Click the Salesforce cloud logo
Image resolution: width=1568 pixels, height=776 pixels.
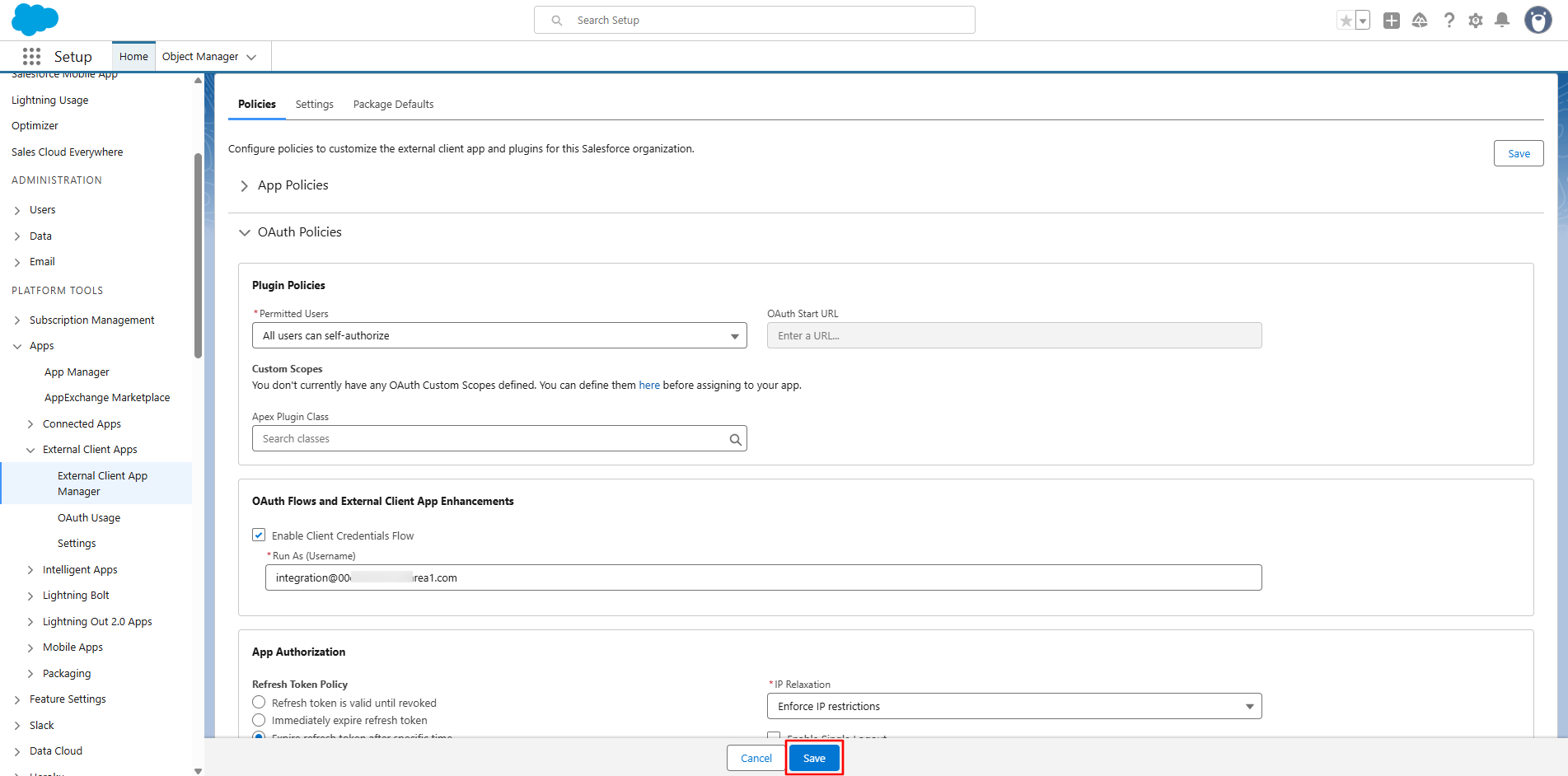[x=35, y=20]
